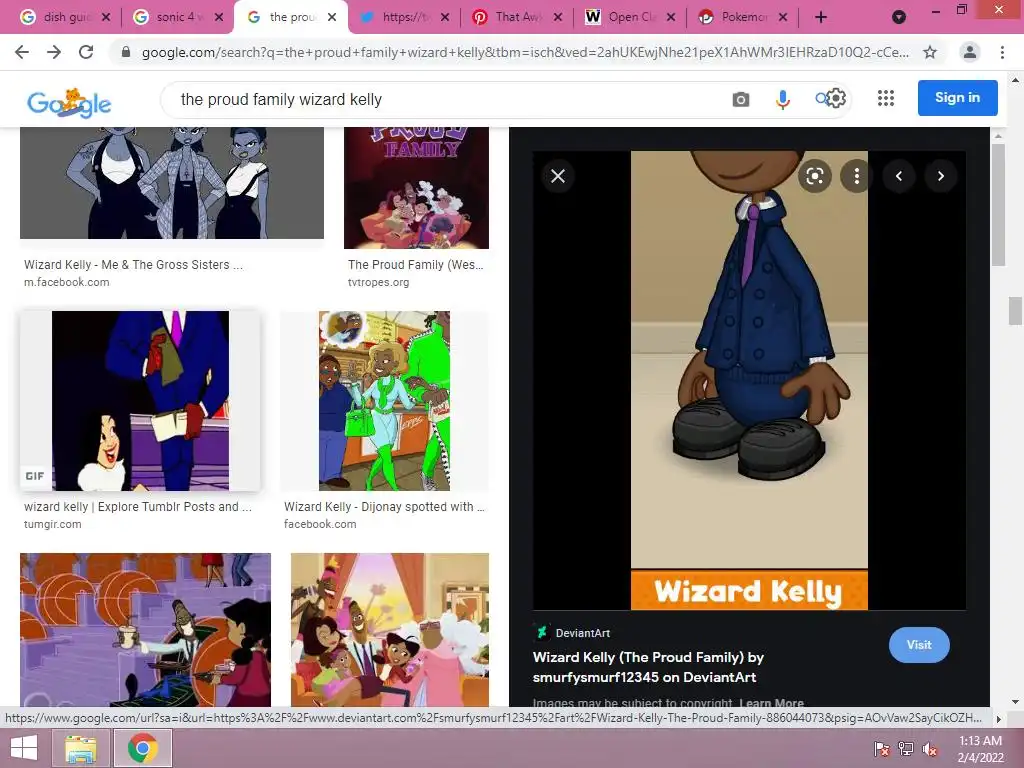This screenshot has height=768, width=1024.
Task: Show the next image in preview
Action: click(x=940, y=176)
